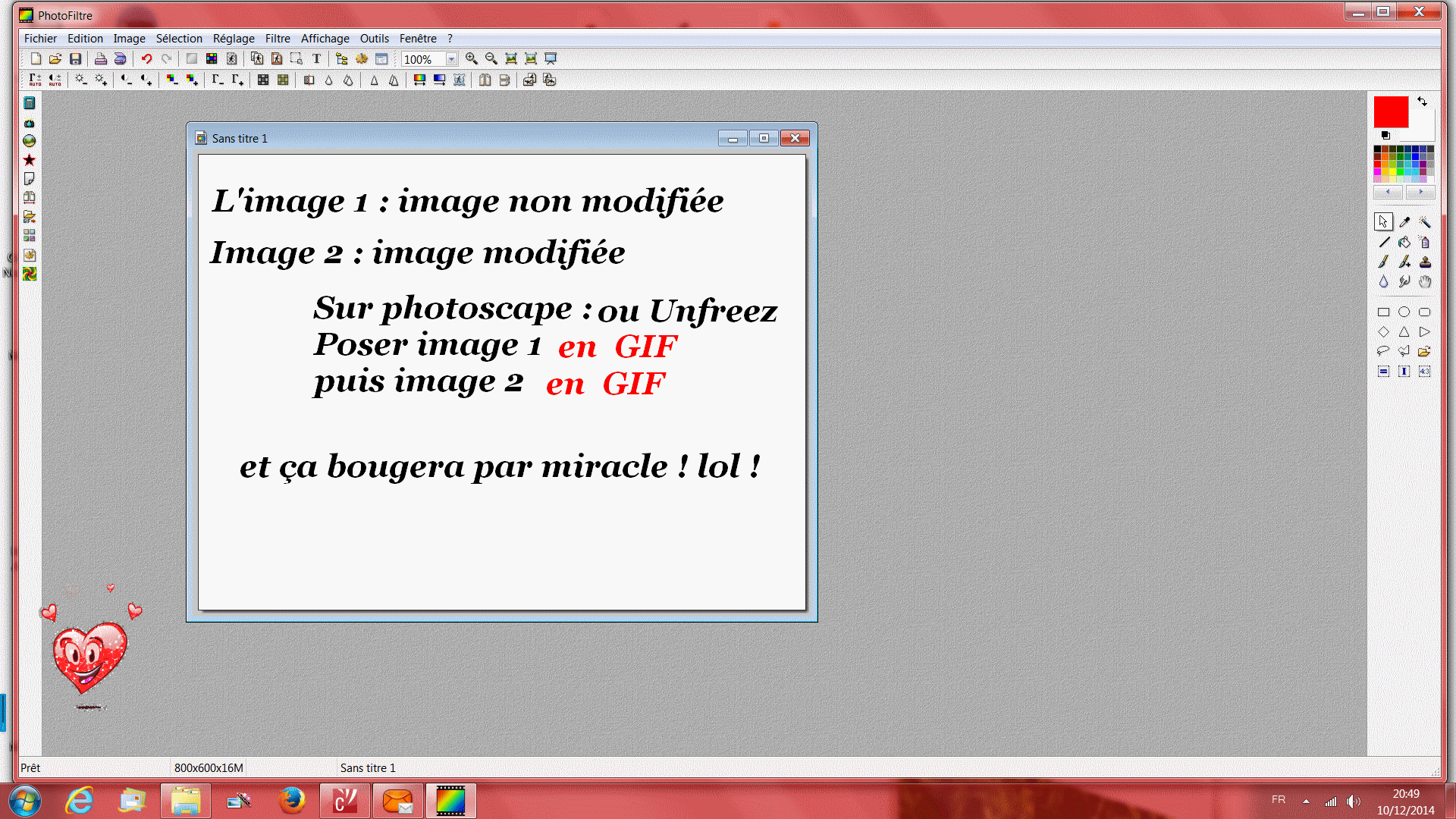This screenshot has width=1456, height=819.
Task: Open Firefox from the taskbar
Action: (292, 801)
